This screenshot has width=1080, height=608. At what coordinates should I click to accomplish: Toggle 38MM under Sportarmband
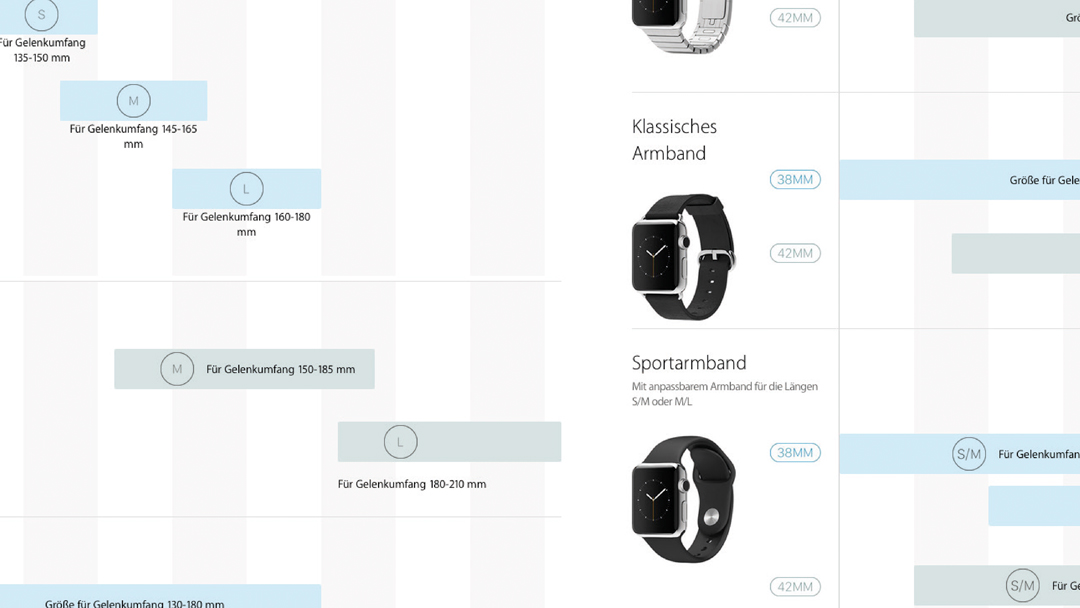pyautogui.click(x=795, y=452)
